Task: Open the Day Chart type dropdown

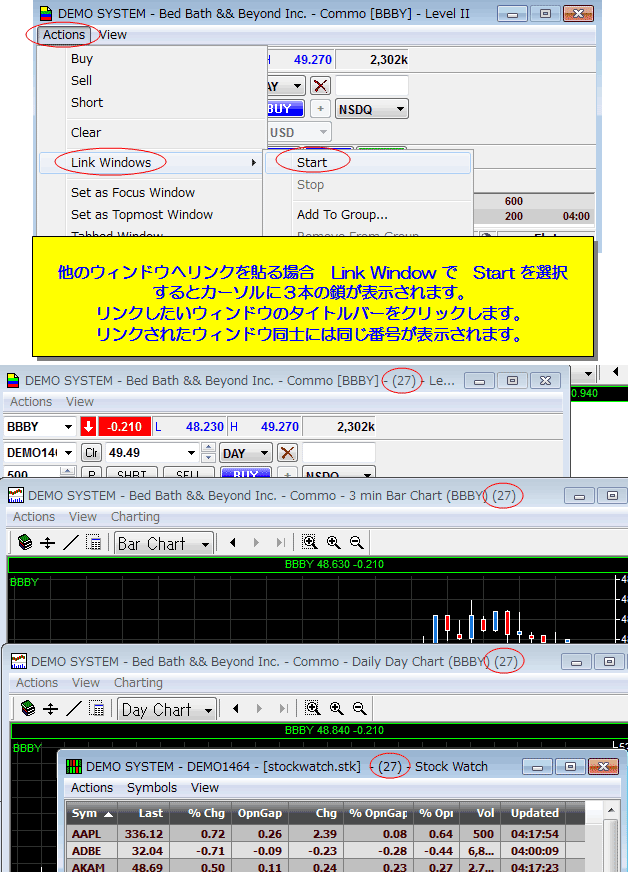Action: tap(208, 710)
